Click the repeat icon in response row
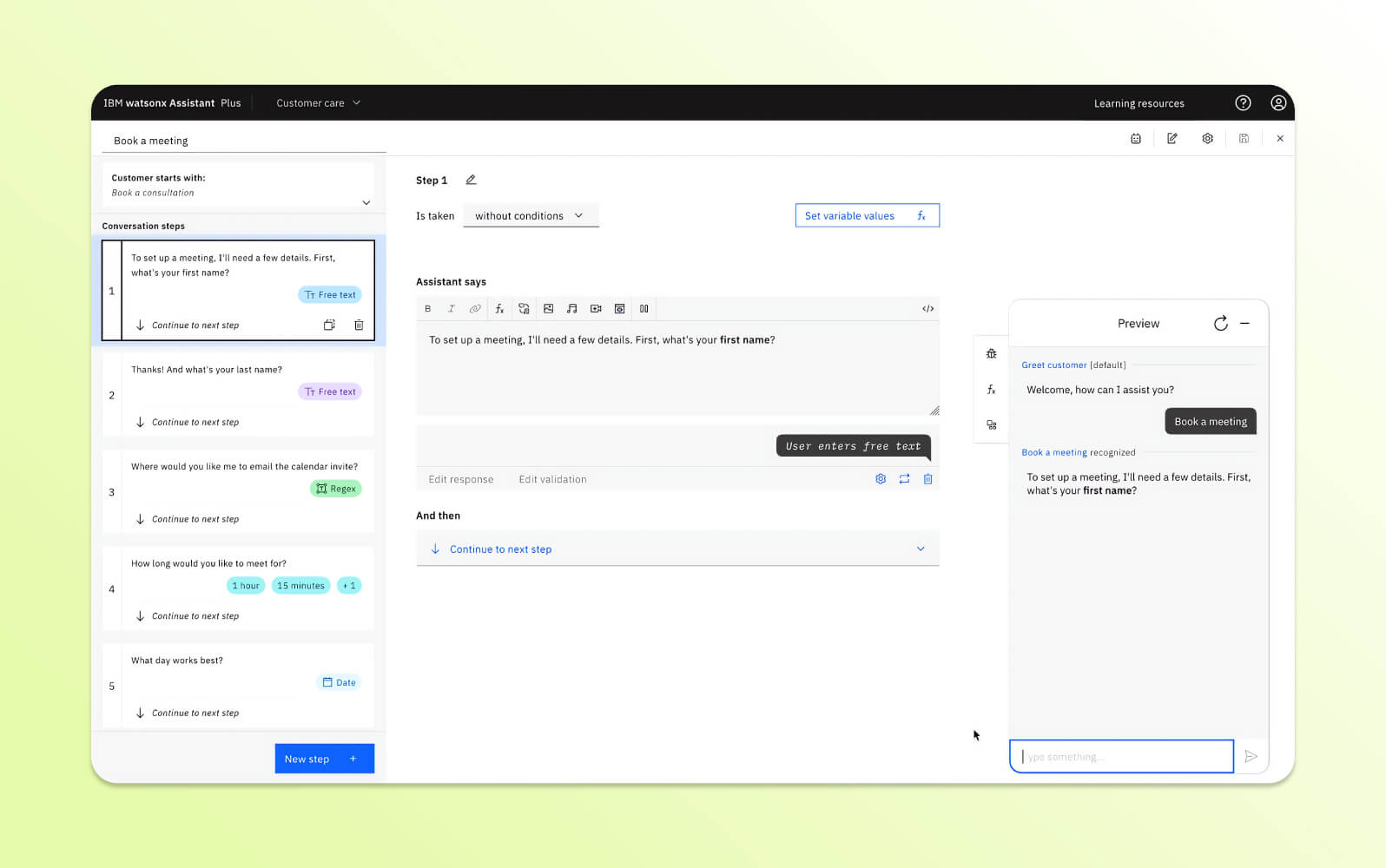The image size is (1386, 868). coord(904,479)
